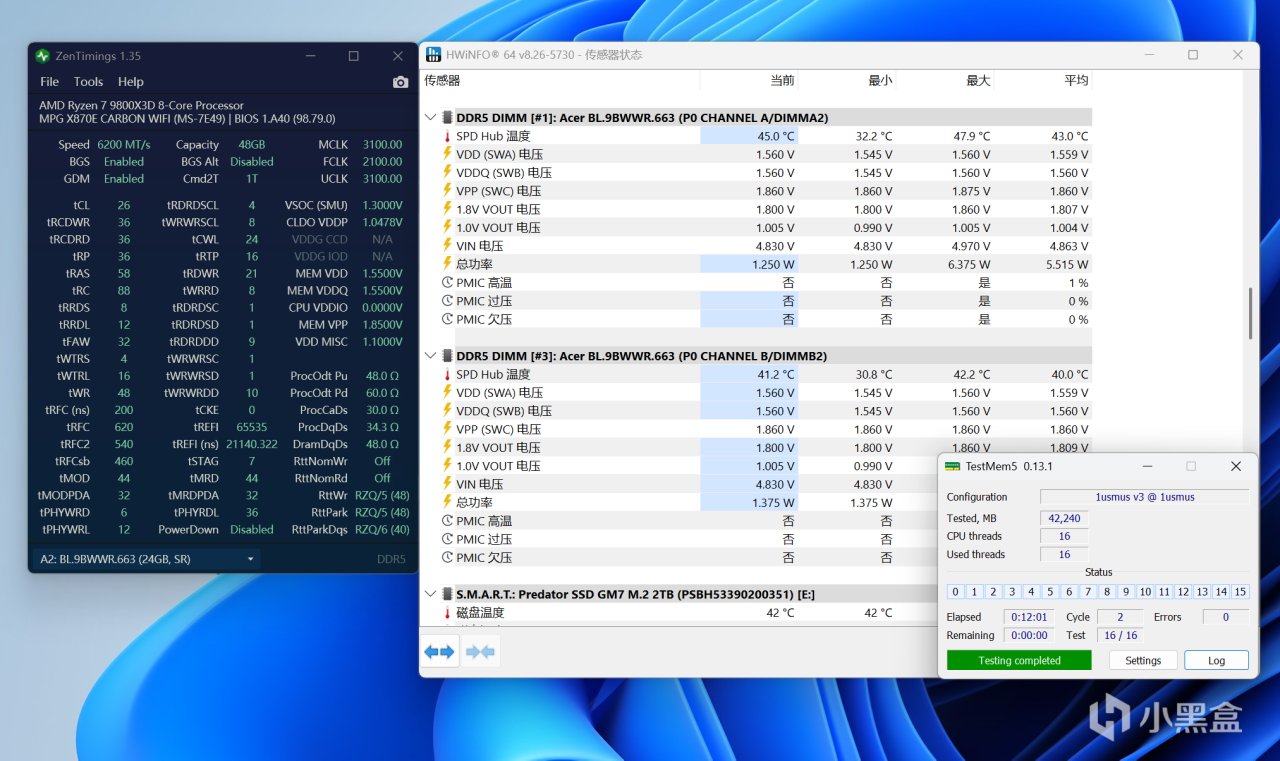Click the thermometer icon in the Predator SSD 磁盘温度 row
The height and width of the screenshot is (761, 1280).
(x=447, y=613)
